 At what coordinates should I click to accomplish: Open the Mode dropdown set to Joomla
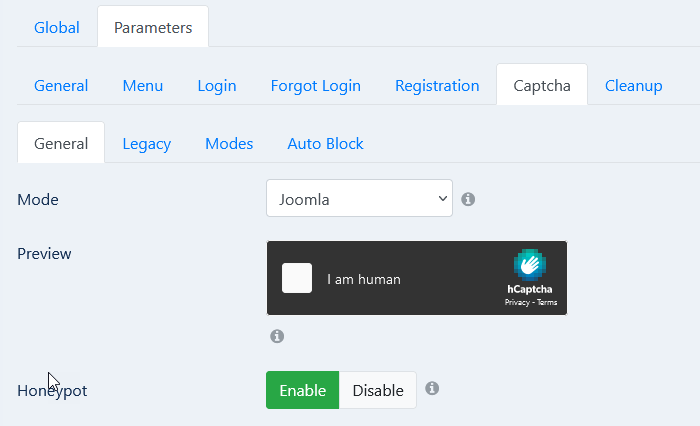coord(359,198)
